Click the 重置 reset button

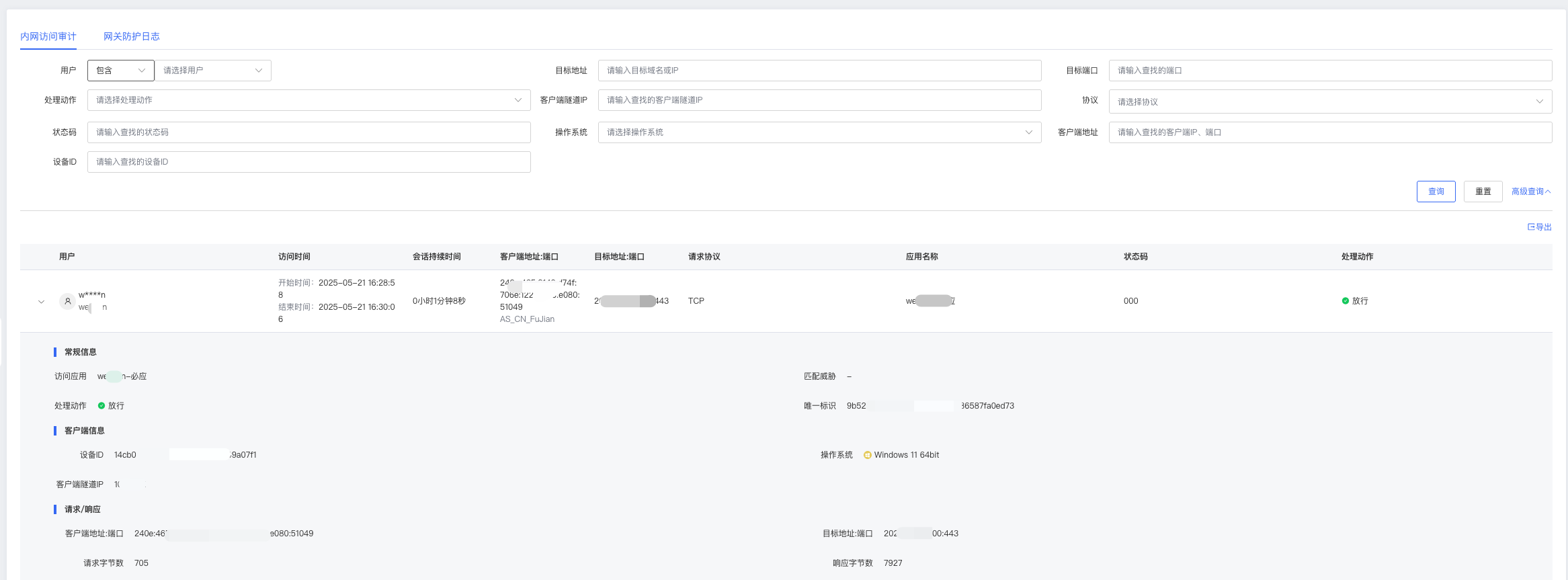pos(1483,192)
